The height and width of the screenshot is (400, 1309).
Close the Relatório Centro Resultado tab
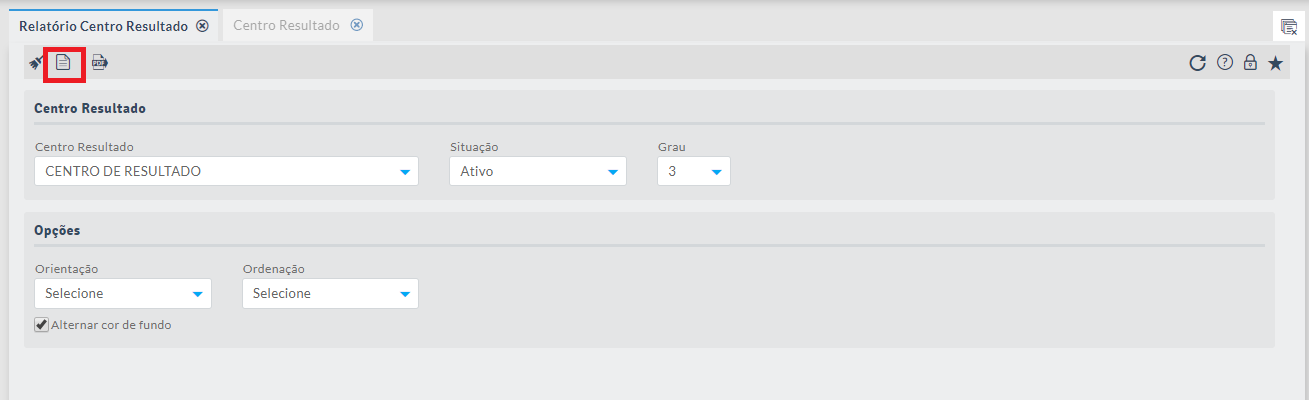point(202,26)
